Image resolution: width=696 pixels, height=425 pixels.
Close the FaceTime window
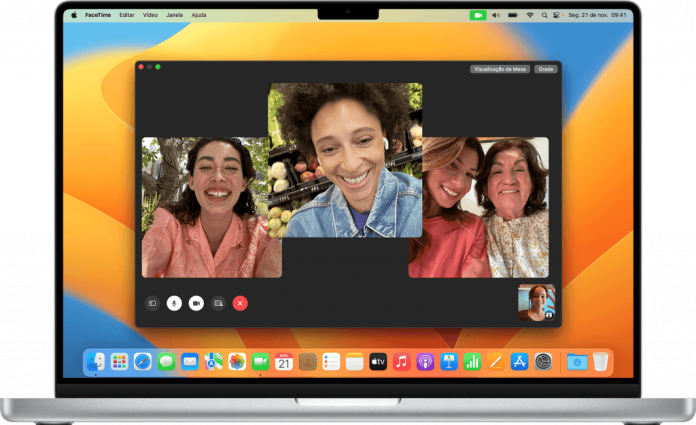pos(141,67)
